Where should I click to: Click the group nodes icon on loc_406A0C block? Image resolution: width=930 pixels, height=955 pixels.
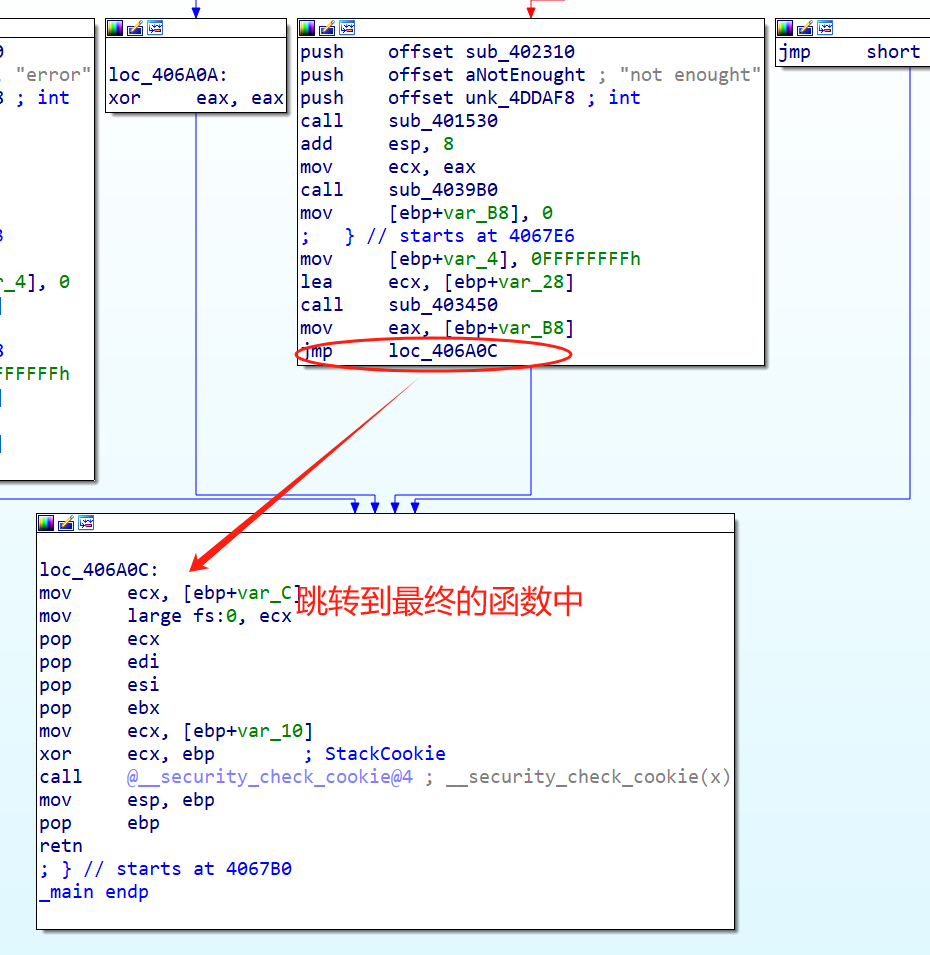point(85,522)
